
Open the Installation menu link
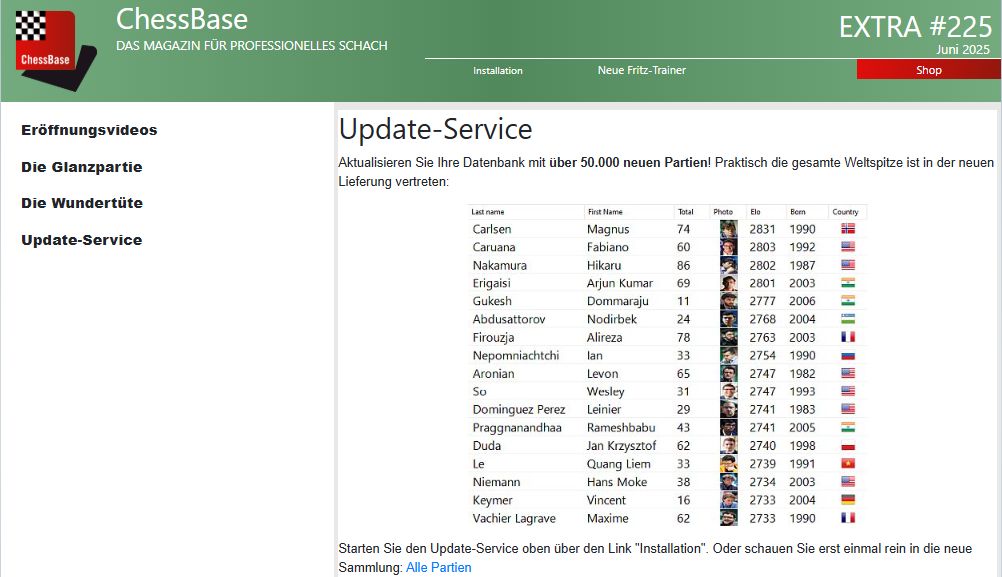[497, 71]
